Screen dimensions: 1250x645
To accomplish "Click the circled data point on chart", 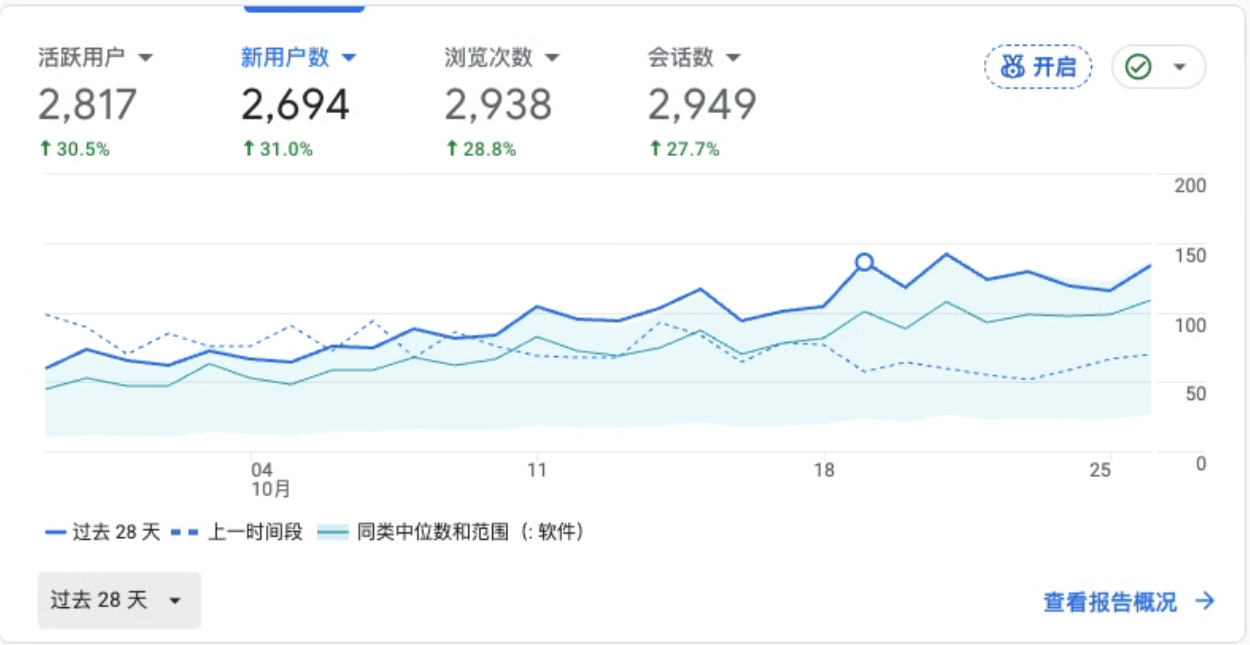I will point(864,262).
